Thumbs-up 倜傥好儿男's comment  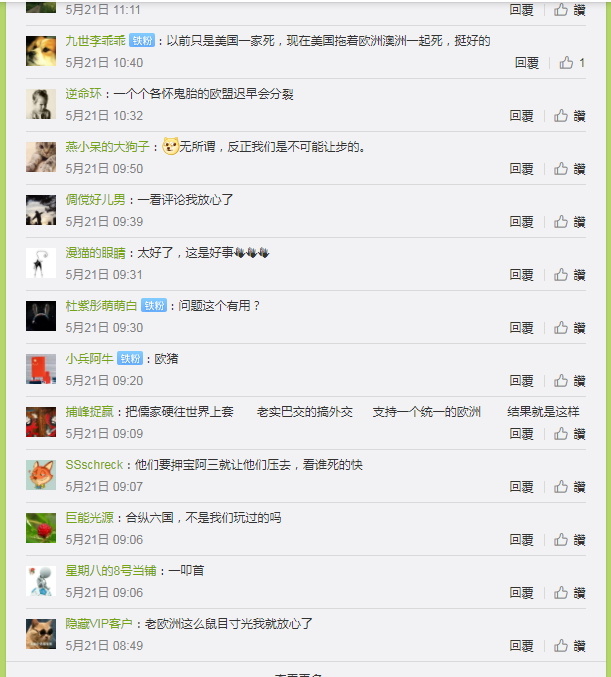tap(570, 222)
